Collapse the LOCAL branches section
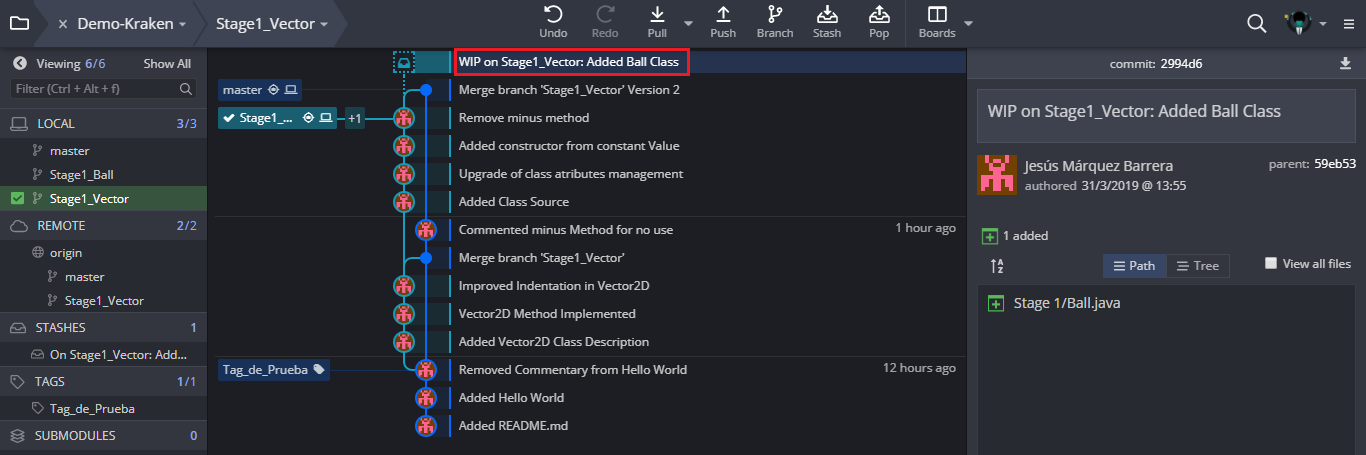 (x=104, y=124)
